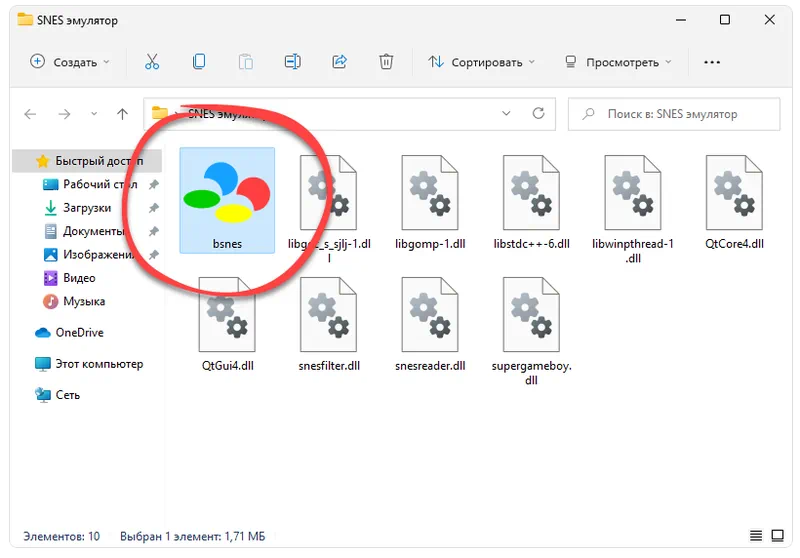Go up one folder level

click(122, 114)
